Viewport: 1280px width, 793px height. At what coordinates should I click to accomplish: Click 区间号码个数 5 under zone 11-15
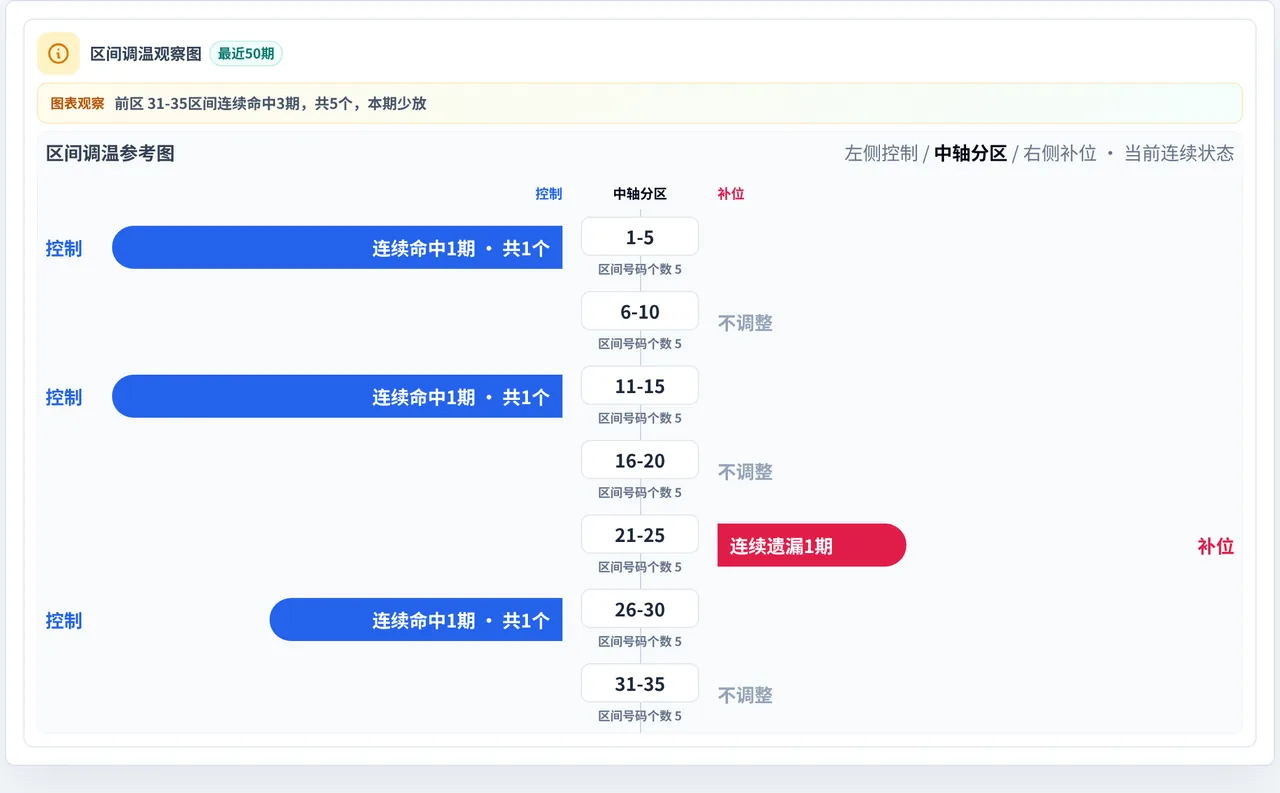pos(640,418)
